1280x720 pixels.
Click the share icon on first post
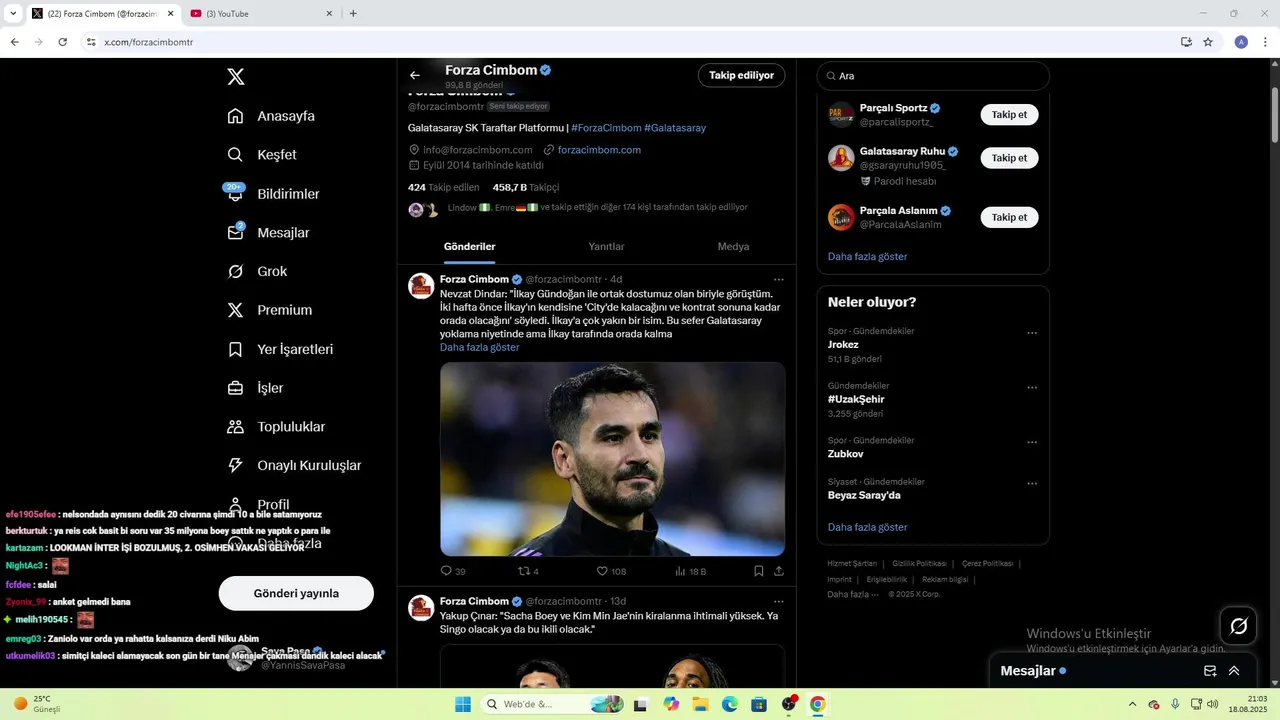(x=779, y=571)
